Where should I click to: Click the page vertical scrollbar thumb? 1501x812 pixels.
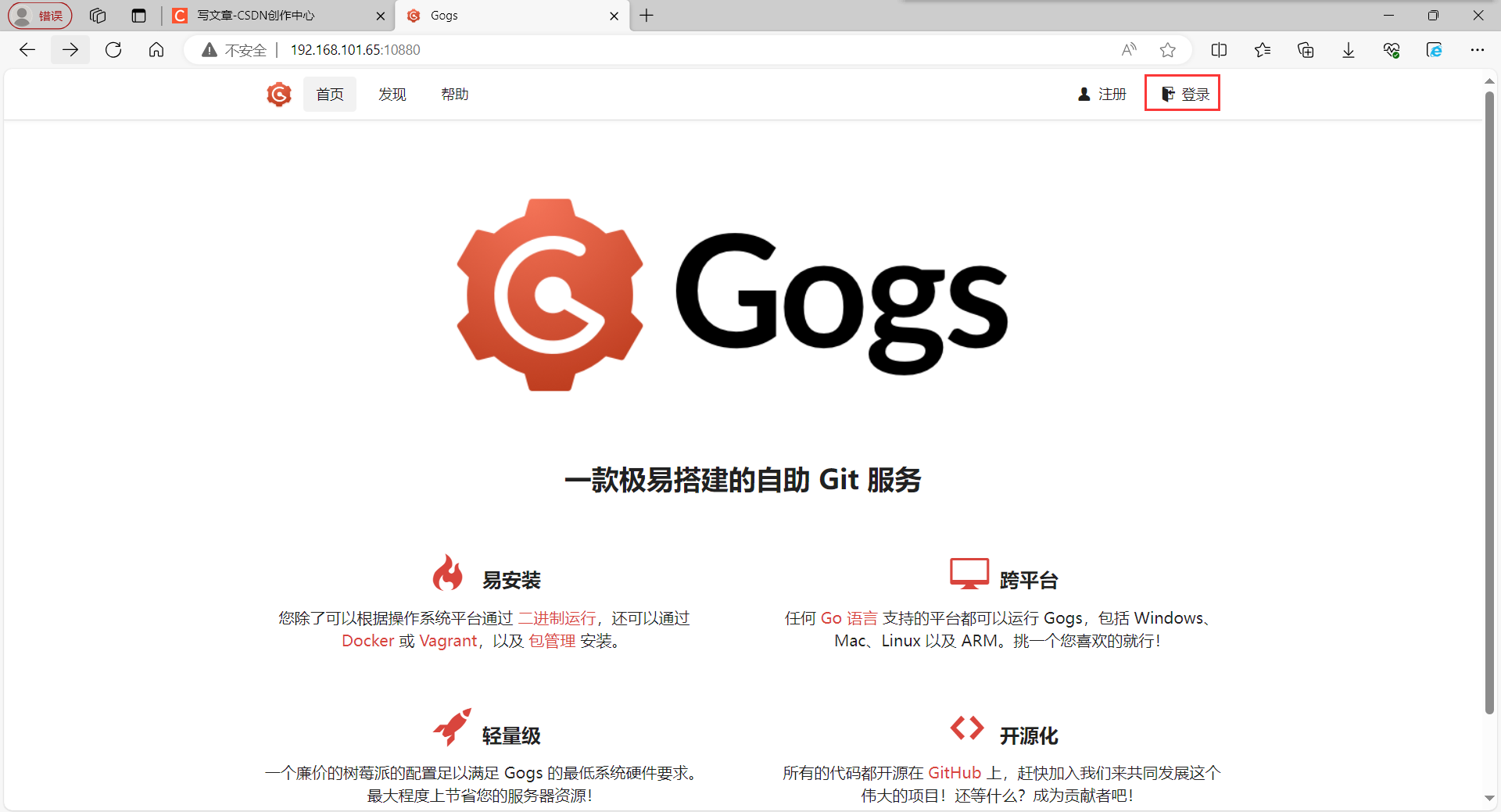coord(1489,402)
